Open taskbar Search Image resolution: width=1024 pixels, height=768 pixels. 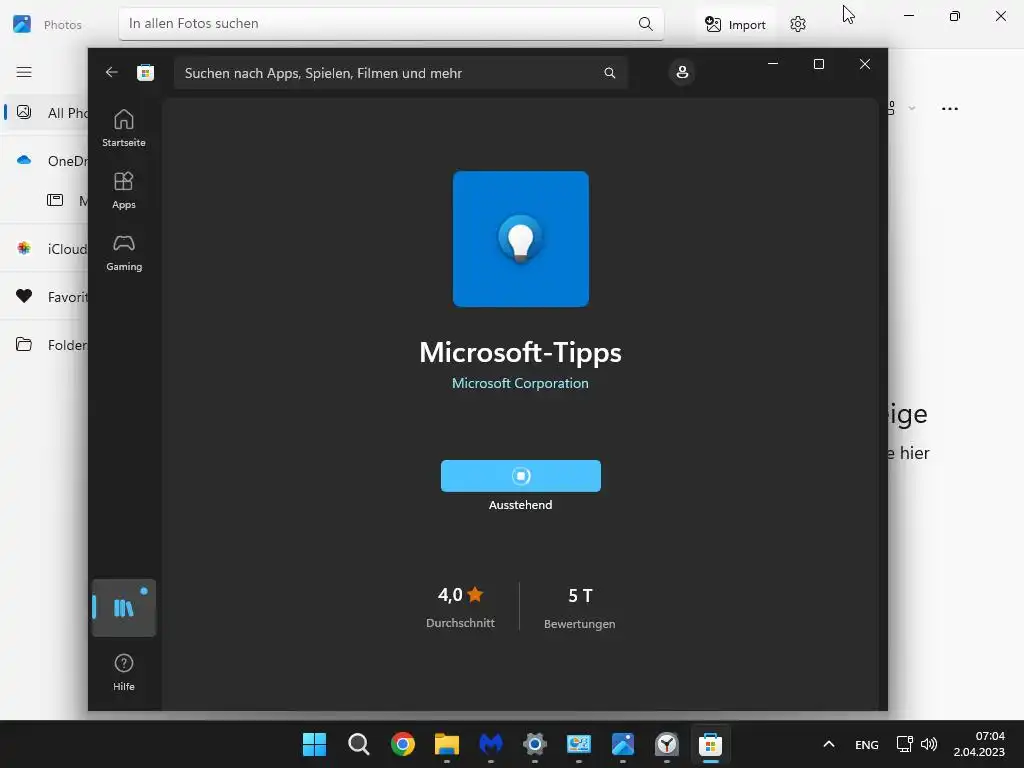click(359, 744)
